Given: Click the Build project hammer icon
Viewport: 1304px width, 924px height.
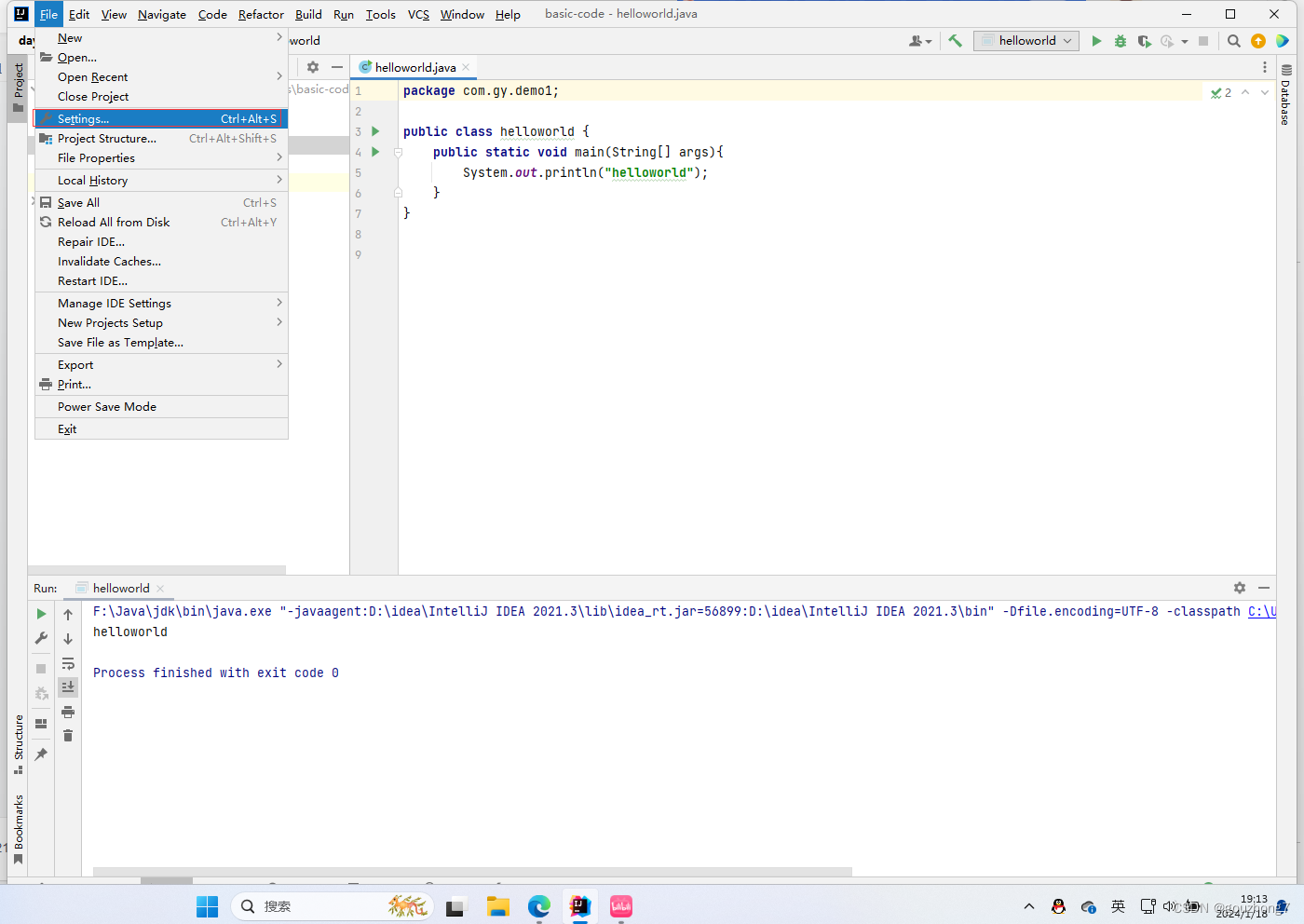Looking at the screenshot, I should coord(955,41).
